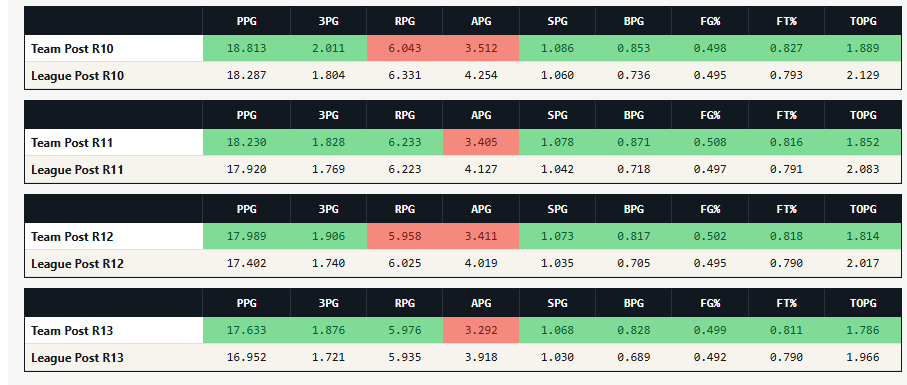Viewport: 907px width, 385px height.
Task: Click FG% header in the R11 table
Action: (x=710, y=115)
